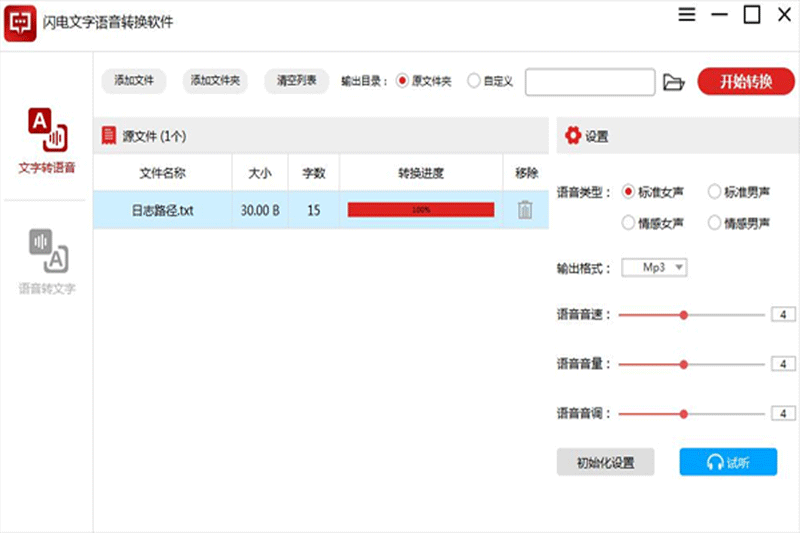
Task: Click 试听 to preview the voice
Action: [727, 462]
